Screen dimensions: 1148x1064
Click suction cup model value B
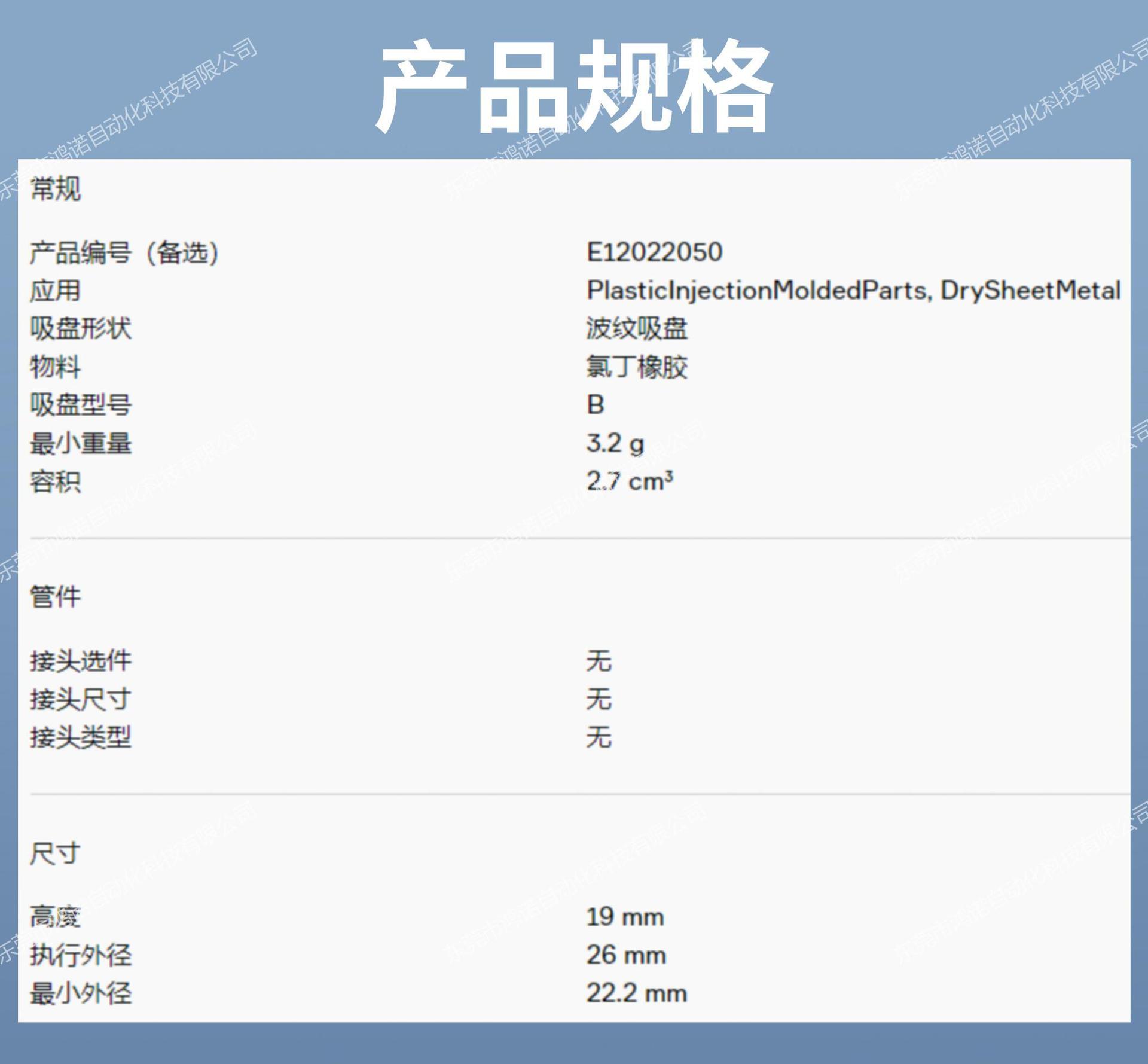coord(595,405)
